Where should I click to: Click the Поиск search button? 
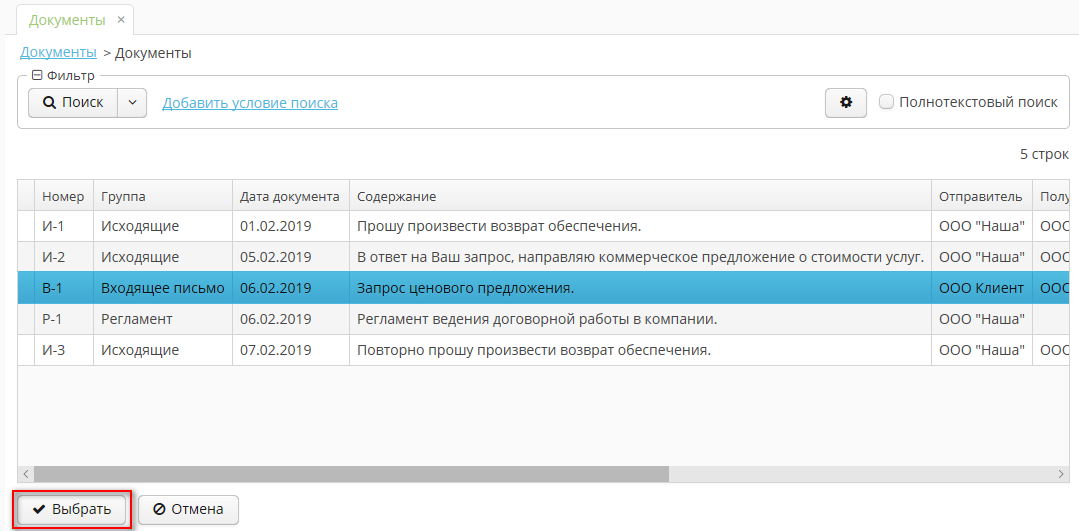73,102
